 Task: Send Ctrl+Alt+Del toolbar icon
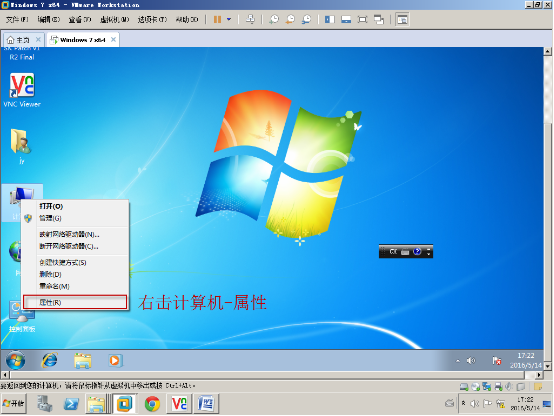[x=250, y=19]
